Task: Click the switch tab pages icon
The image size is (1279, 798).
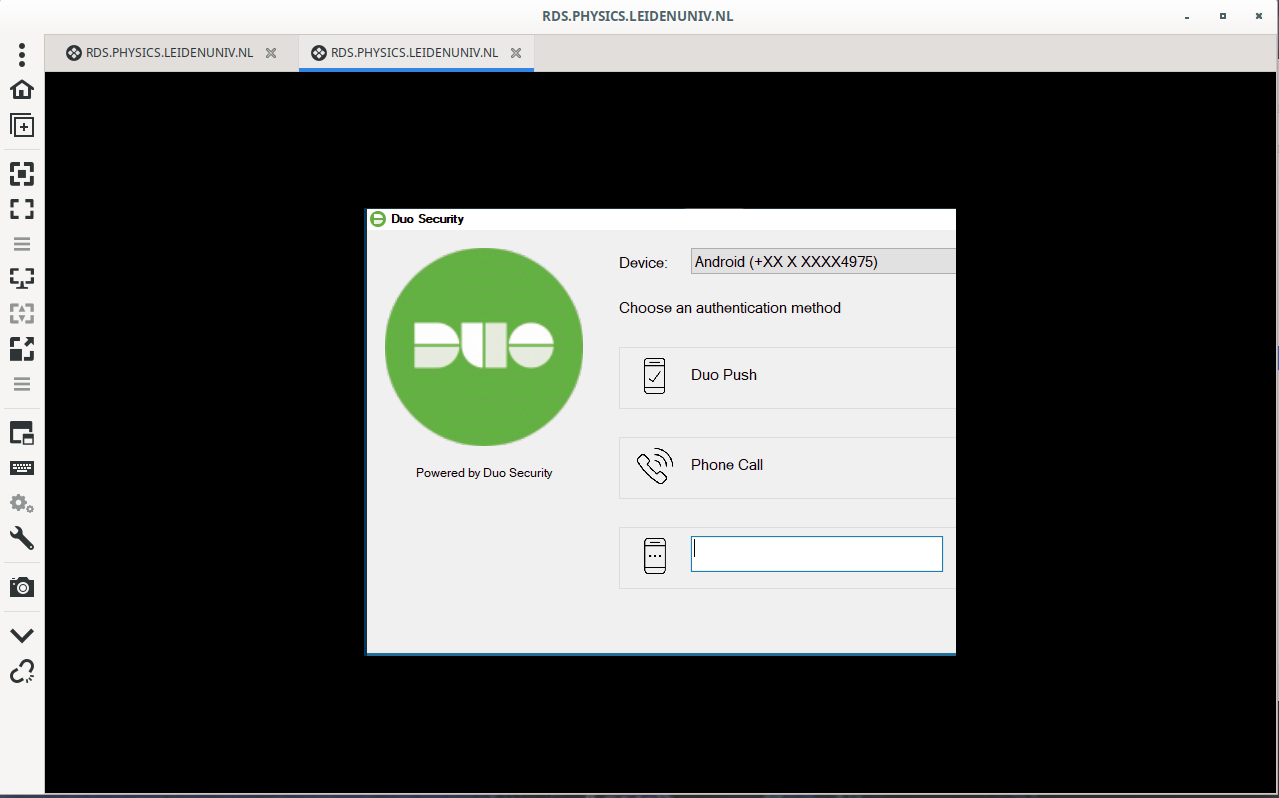Action: 22,433
